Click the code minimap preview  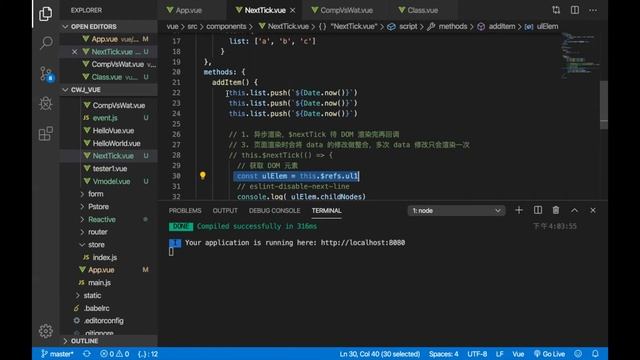coord(580,56)
